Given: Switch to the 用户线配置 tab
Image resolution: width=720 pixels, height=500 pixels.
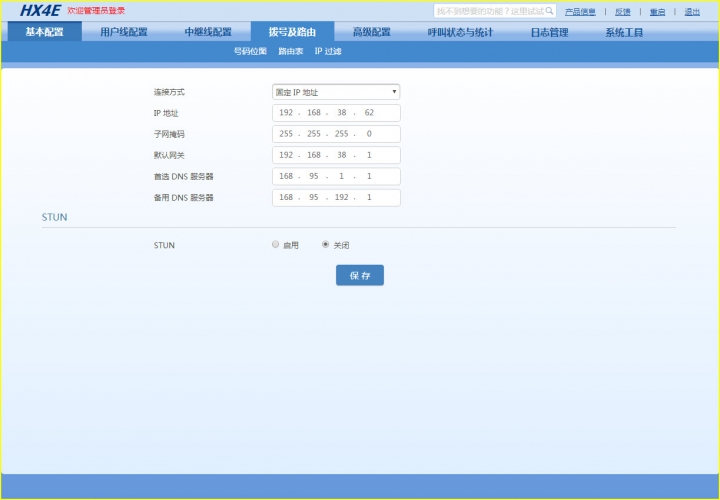Looking at the screenshot, I should (x=124, y=32).
